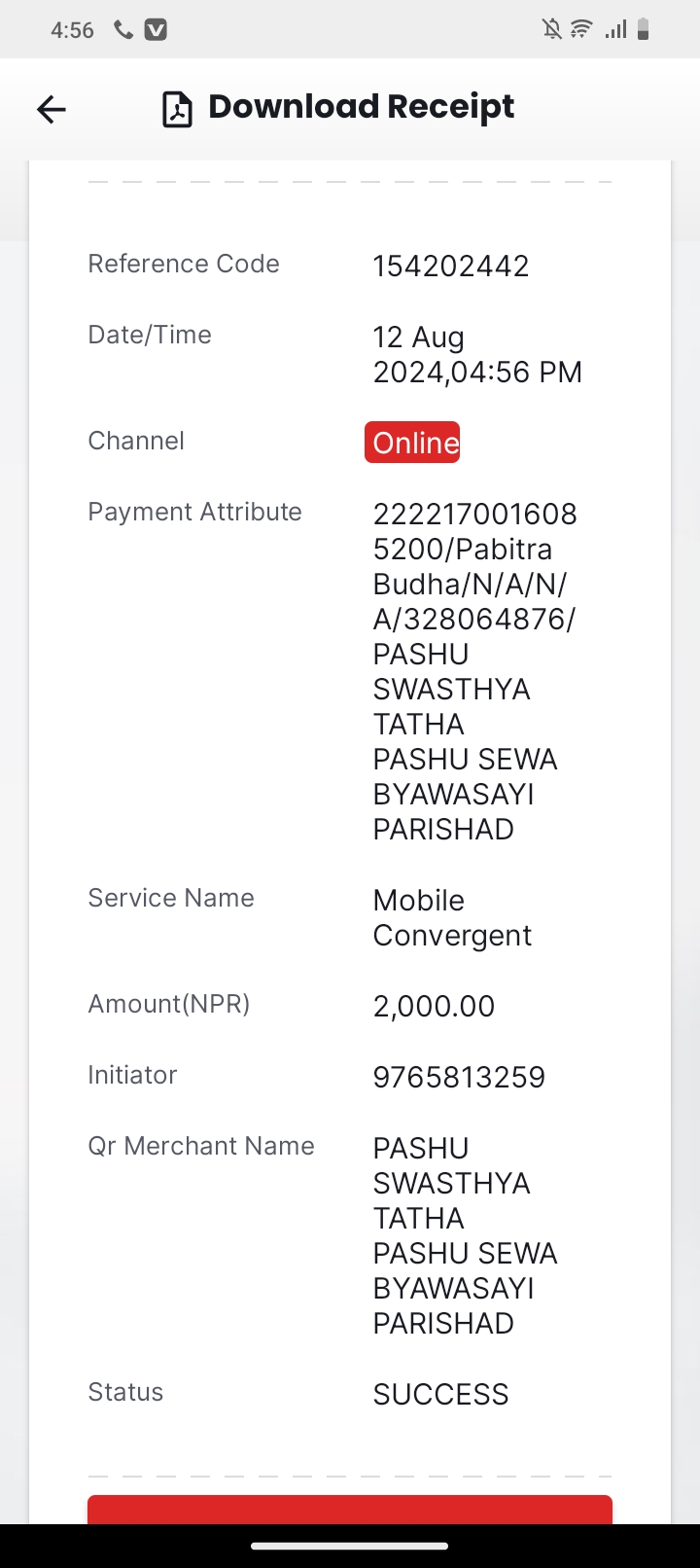Tap the PDF download receipt icon
This screenshot has width=700, height=1568.
pos(177,109)
